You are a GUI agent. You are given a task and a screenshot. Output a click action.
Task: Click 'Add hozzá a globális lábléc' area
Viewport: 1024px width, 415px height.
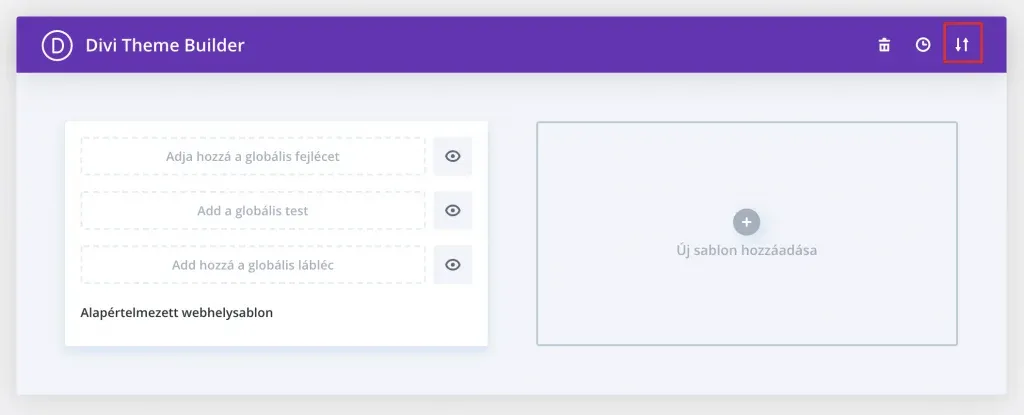point(253,265)
